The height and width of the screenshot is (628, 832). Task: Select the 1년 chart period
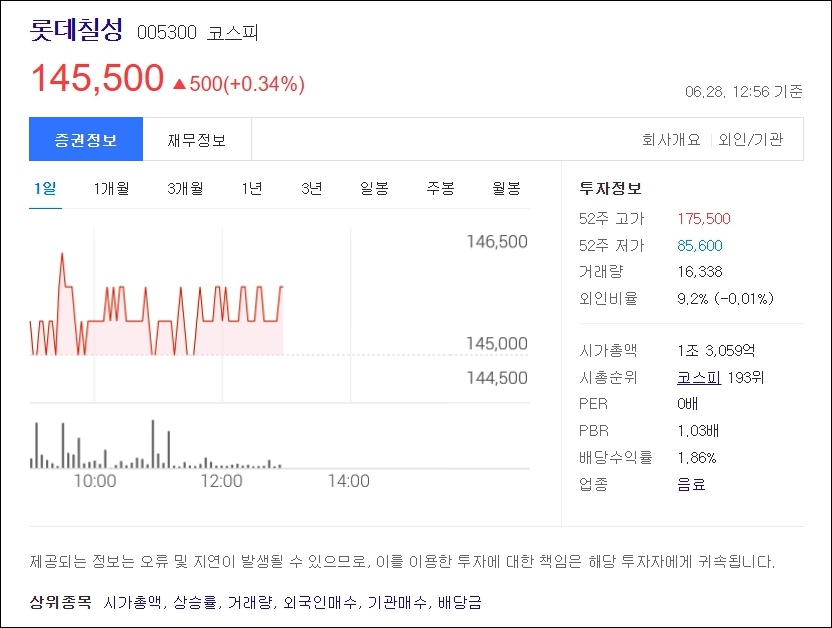[x=252, y=188]
